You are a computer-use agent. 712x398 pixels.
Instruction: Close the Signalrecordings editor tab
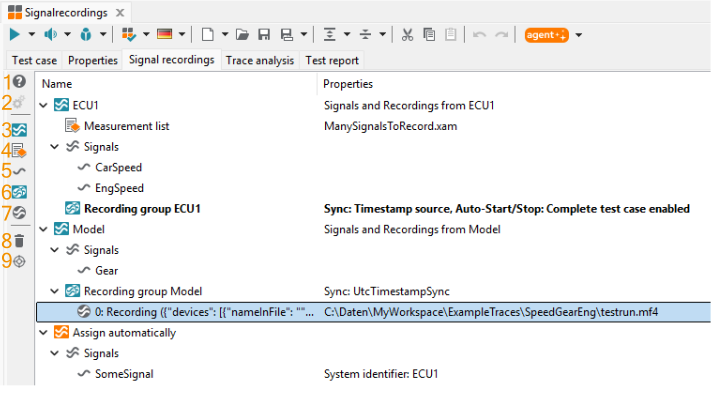pyautogui.click(x=120, y=13)
